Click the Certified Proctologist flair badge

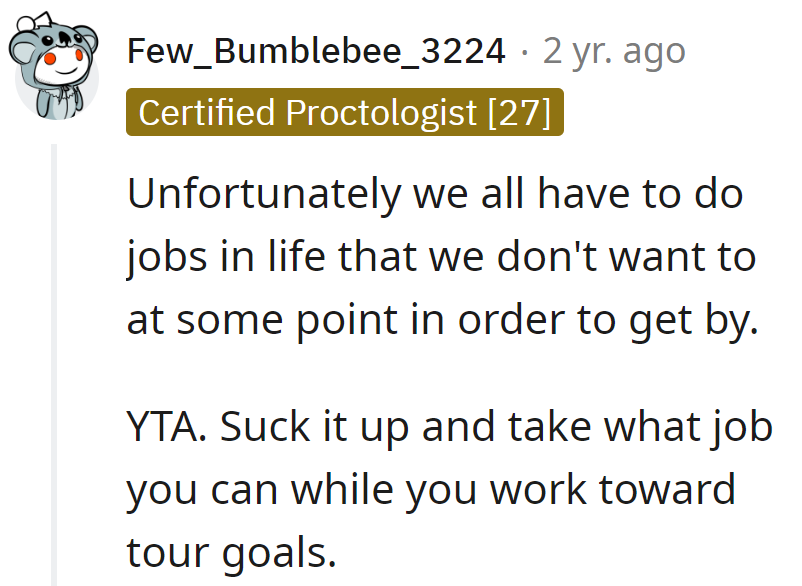click(x=345, y=113)
